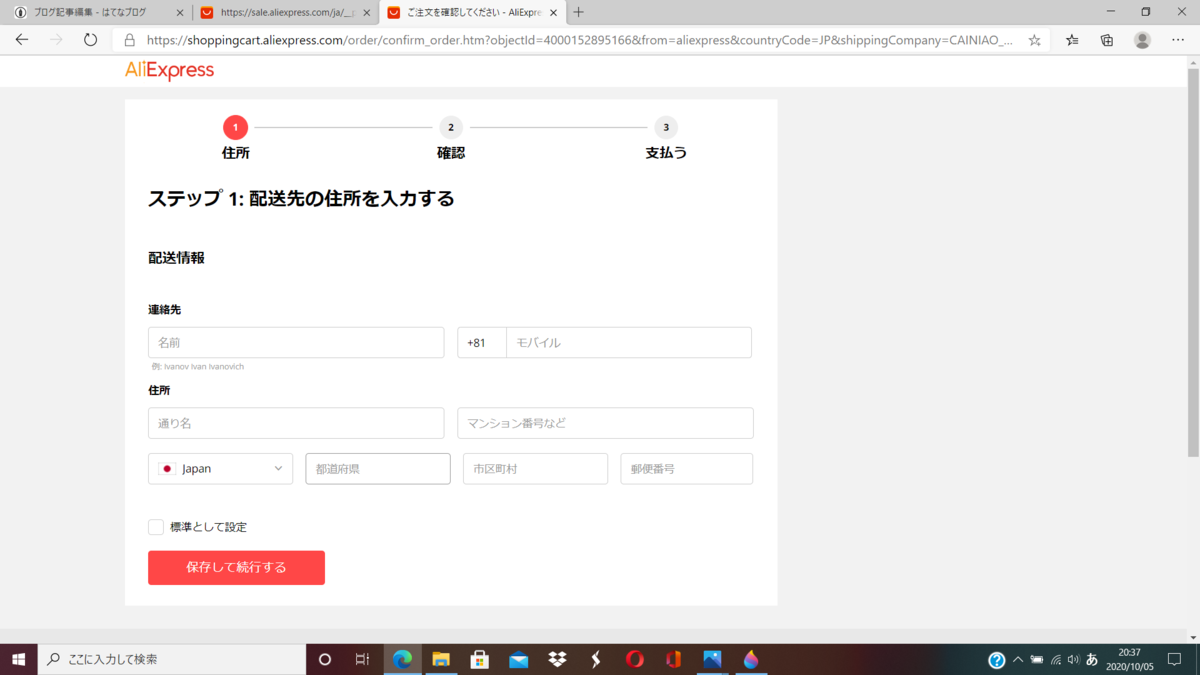The image size is (1200, 675).
Task: Open the Mail app from taskbar
Action: 518,659
